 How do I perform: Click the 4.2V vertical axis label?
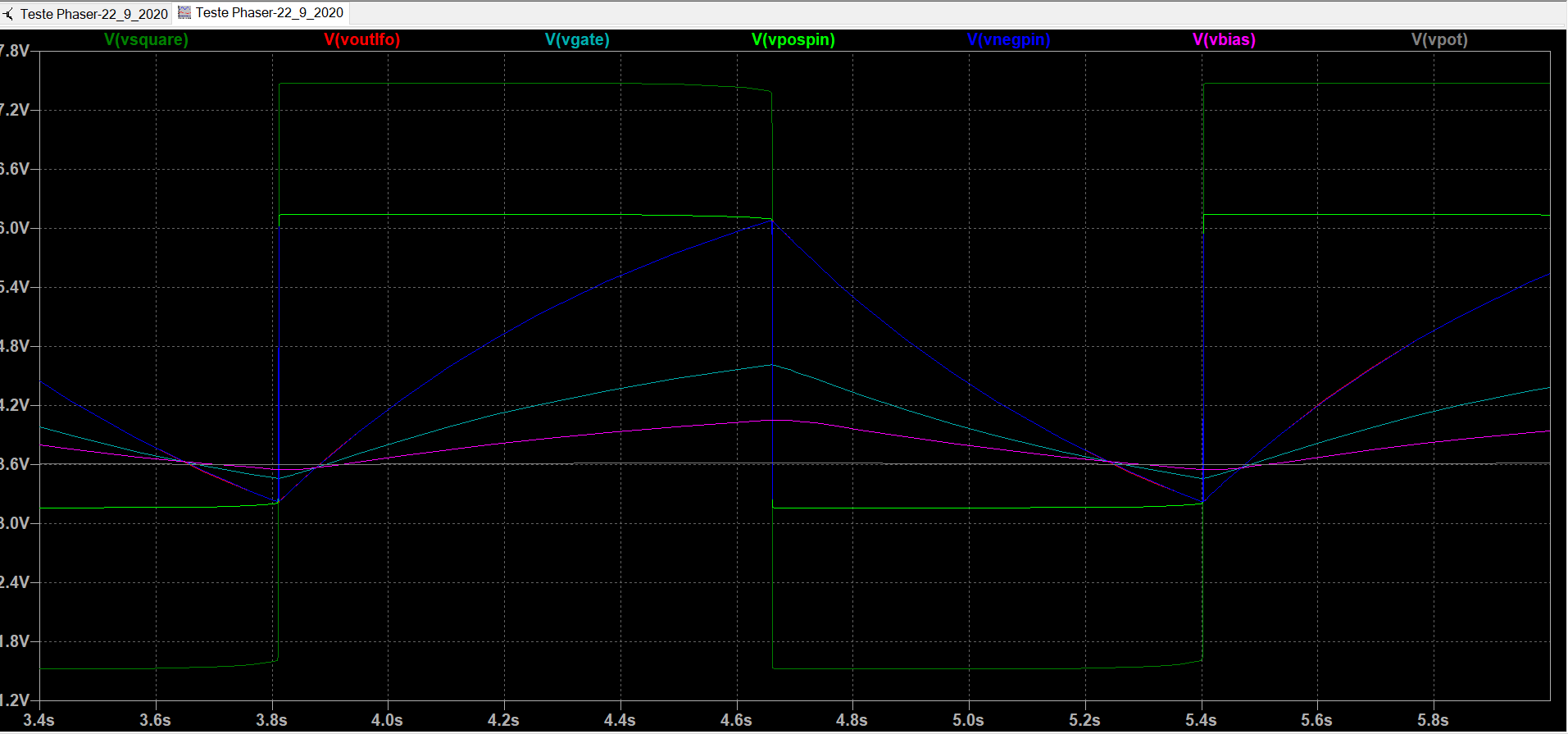coord(15,405)
